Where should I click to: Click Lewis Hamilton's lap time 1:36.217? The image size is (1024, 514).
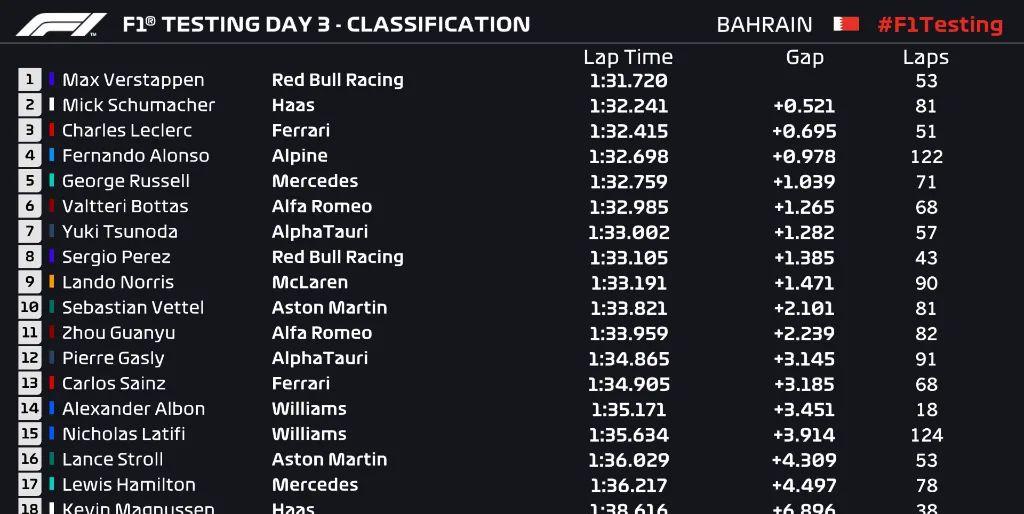pyautogui.click(x=628, y=485)
